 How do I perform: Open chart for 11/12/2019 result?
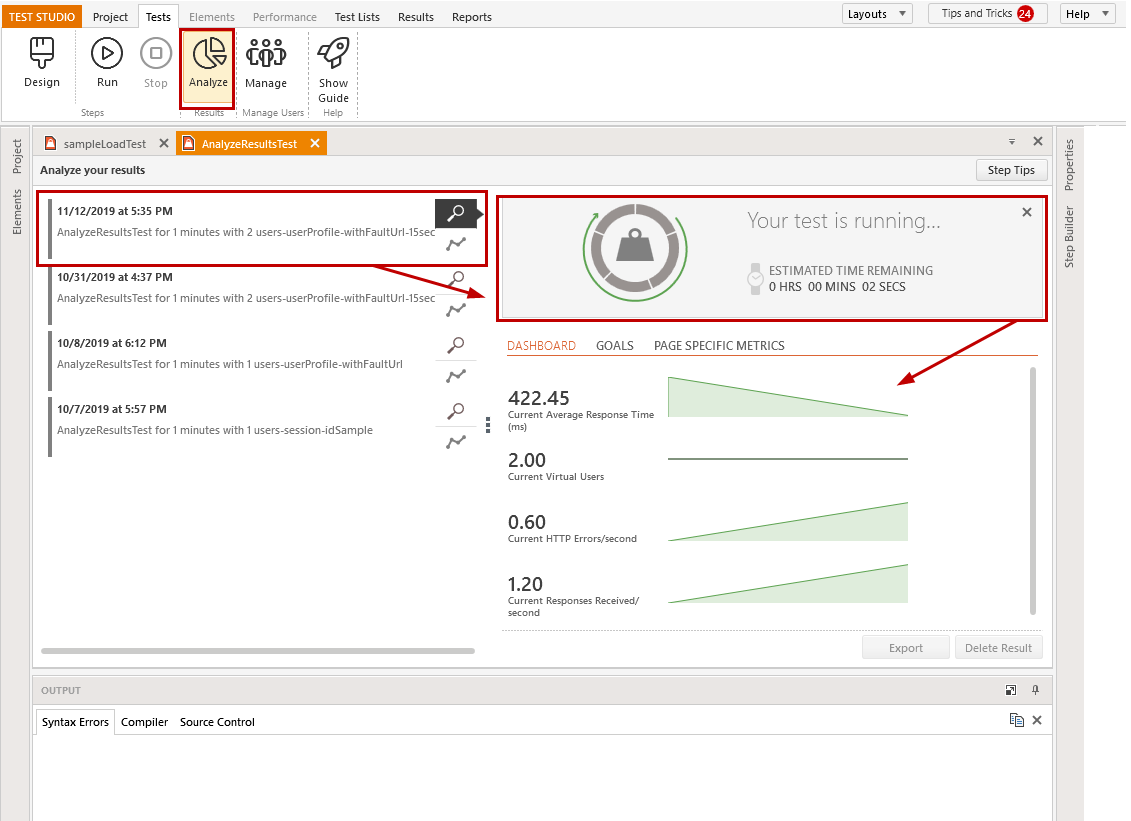tap(456, 244)
